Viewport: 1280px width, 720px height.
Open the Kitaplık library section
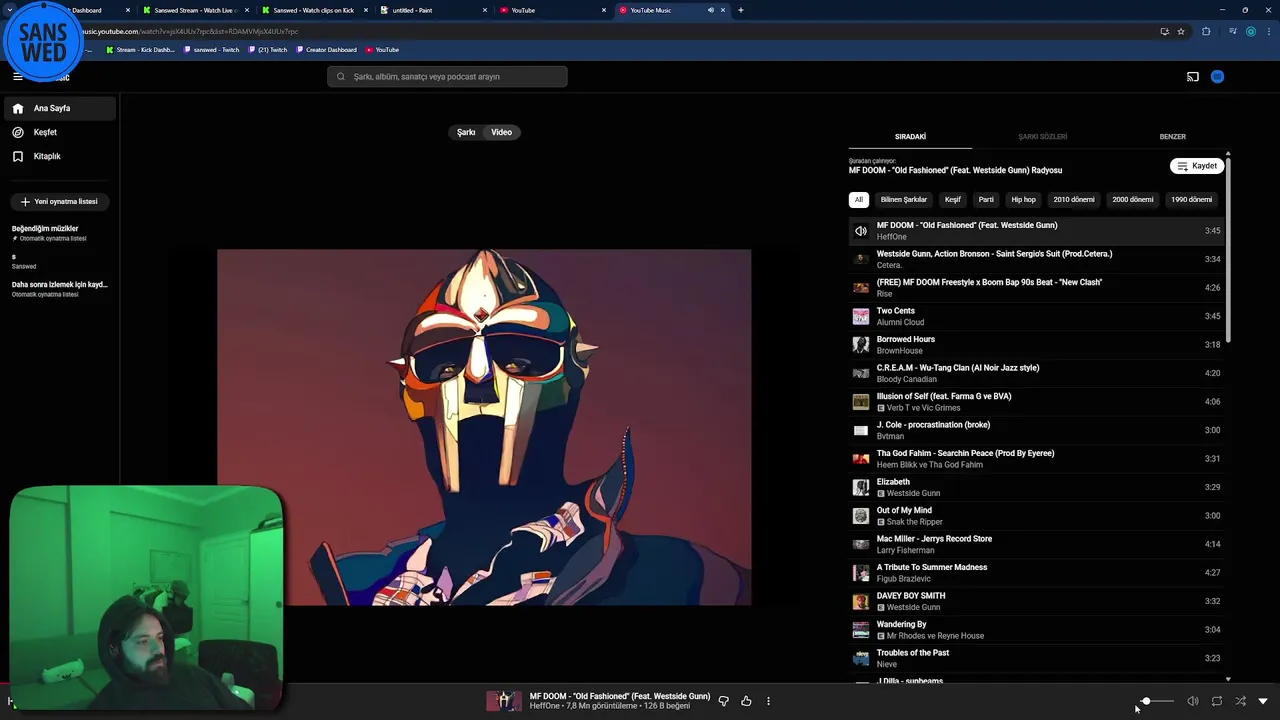[x=59, y=156]
